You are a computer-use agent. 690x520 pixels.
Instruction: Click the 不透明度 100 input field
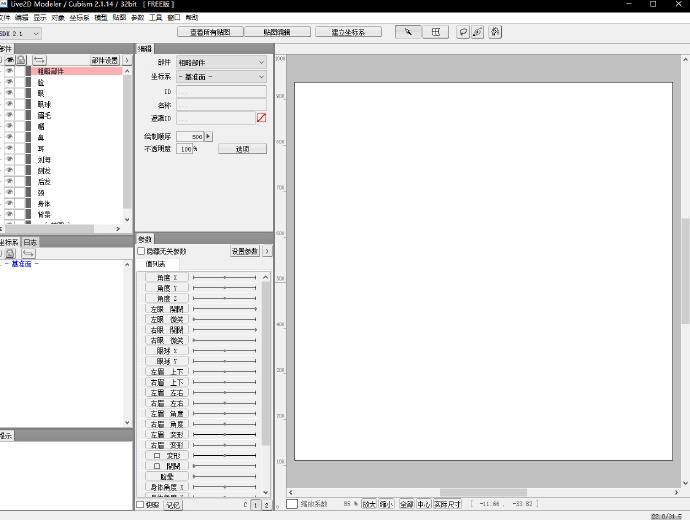pyautogui.click(x=185, y=149)
